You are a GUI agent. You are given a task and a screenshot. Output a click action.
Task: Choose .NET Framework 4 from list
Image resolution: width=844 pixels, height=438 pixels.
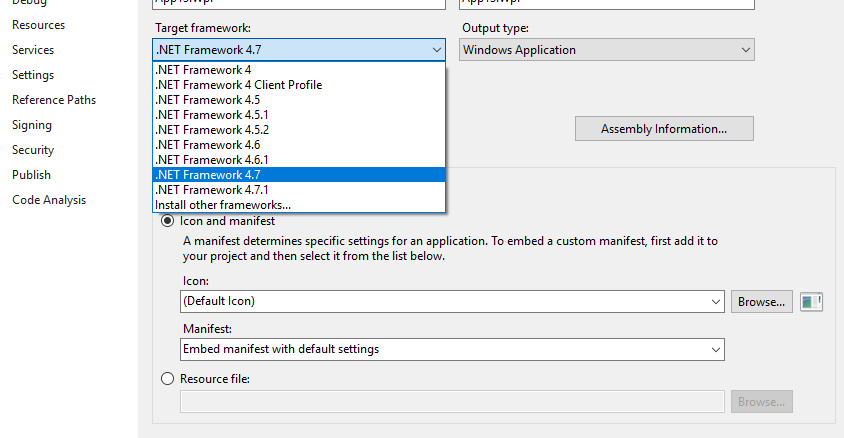(x=299, y=70)
